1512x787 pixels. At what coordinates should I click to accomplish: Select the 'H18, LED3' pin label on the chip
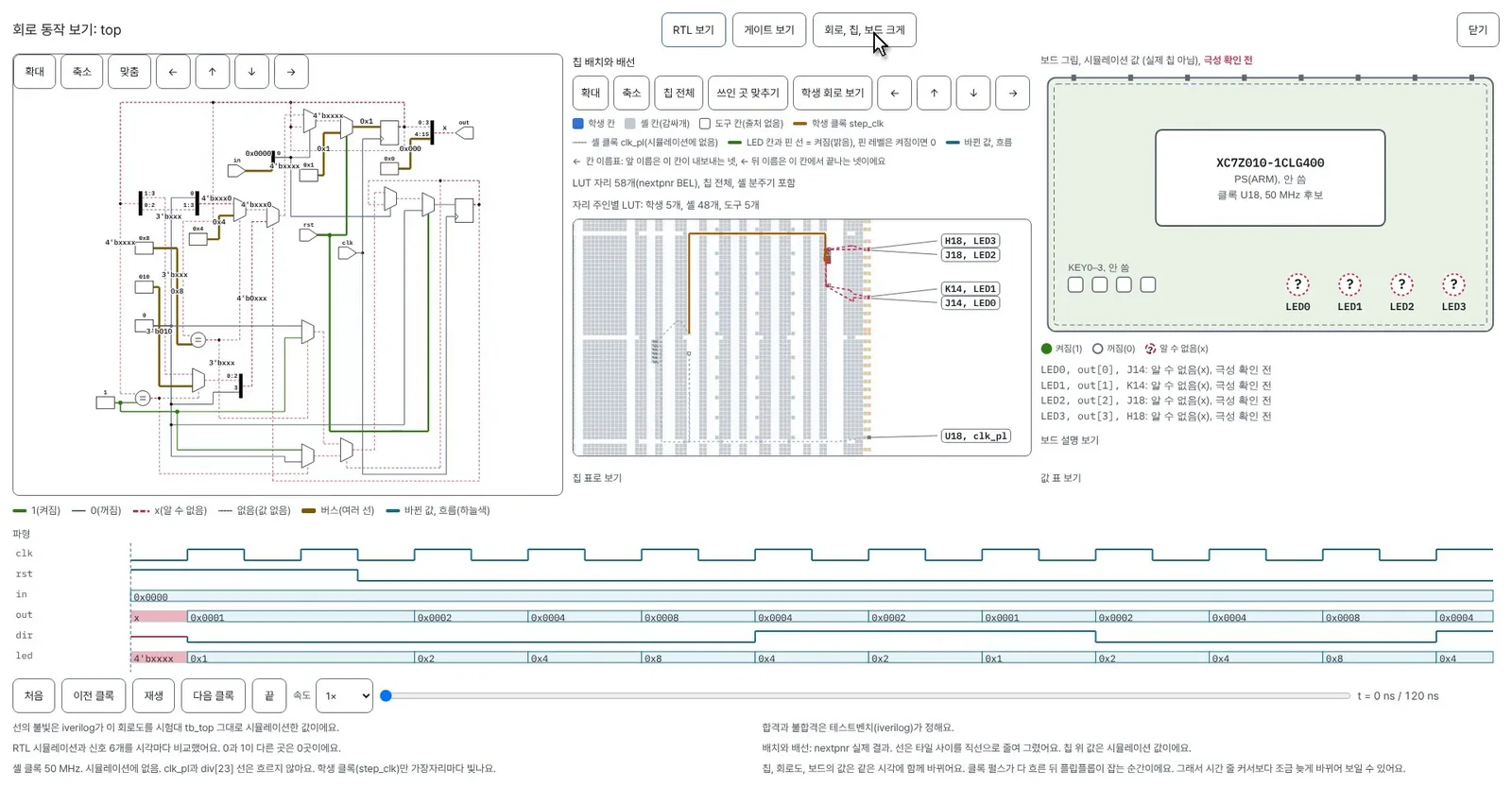(x=971, y=241)
